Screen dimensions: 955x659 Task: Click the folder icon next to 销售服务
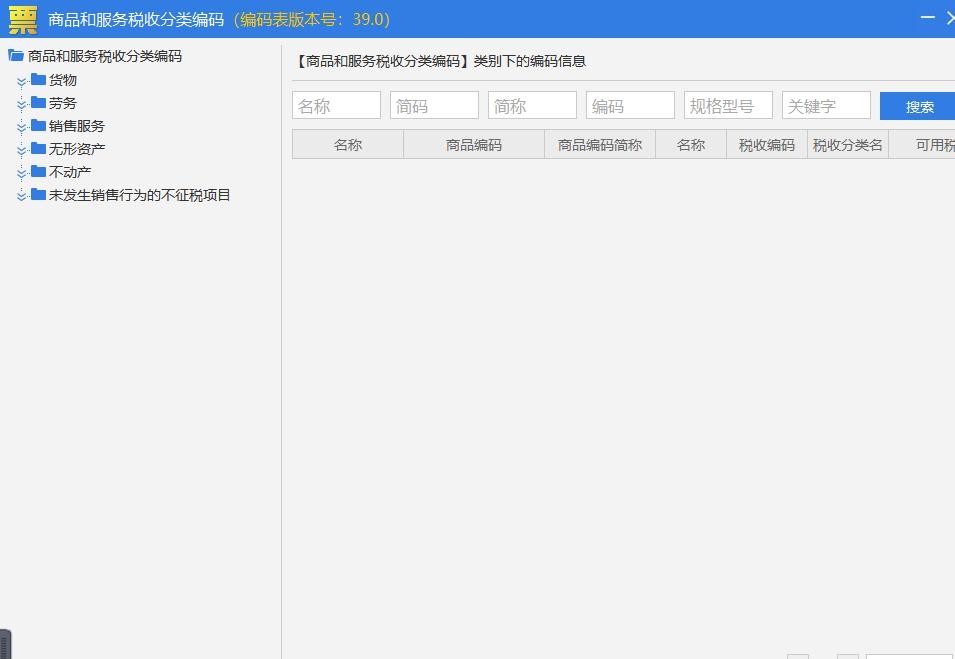point(39,125)
